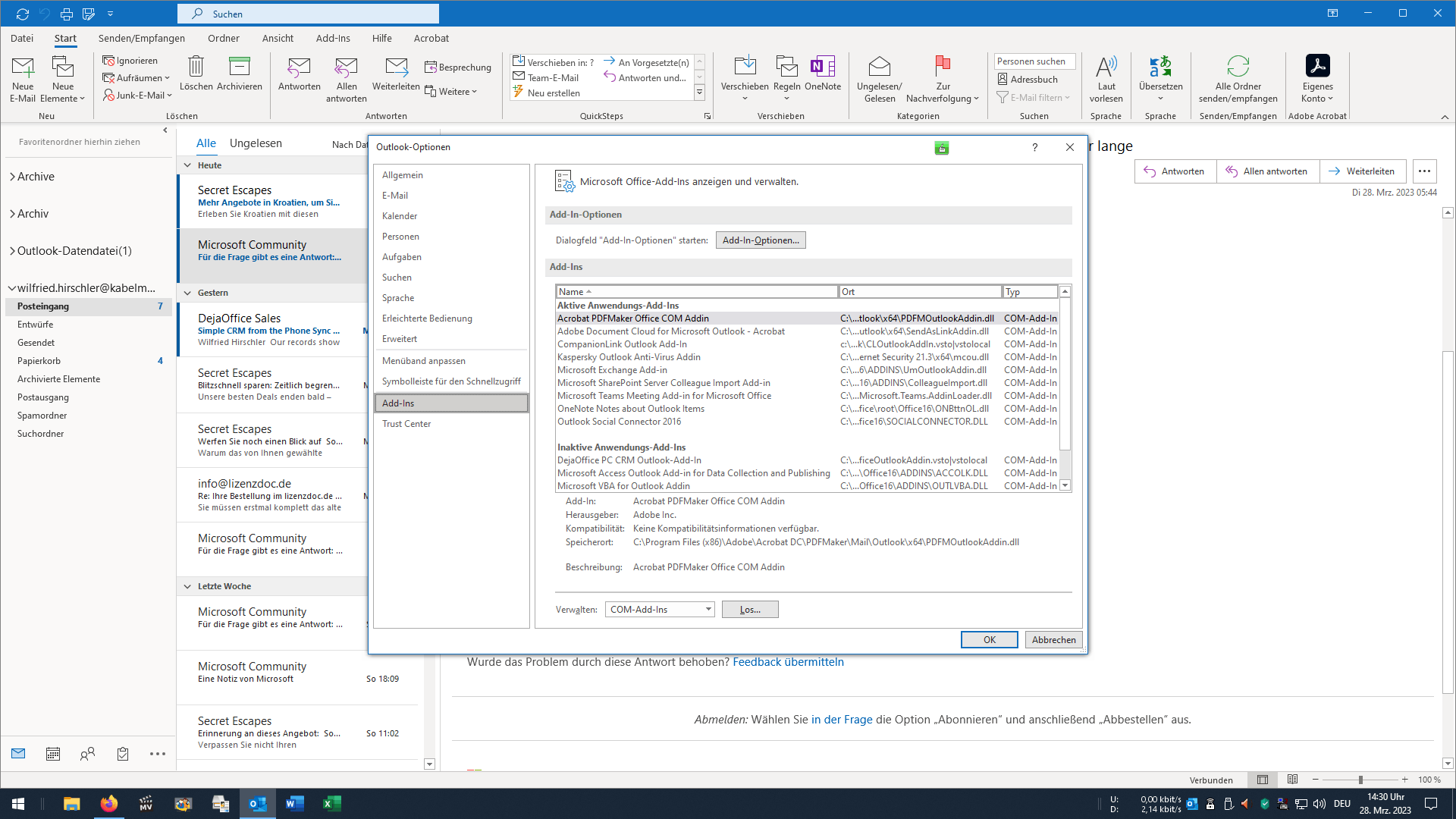Switch to Calendar view in navigation bar
1456x819 pixels.
click(53, 754)
